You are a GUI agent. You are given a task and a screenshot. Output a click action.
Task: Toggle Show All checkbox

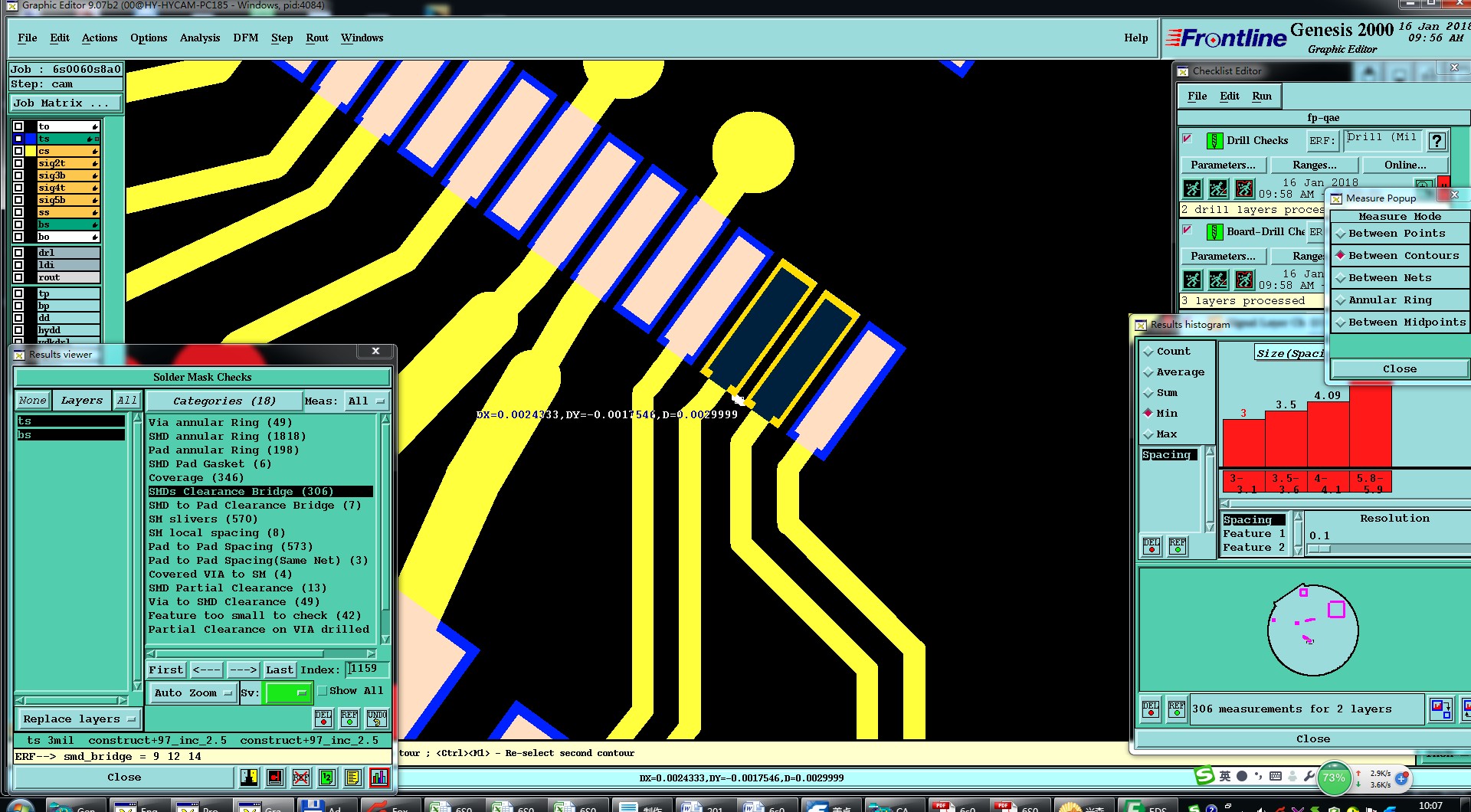[323, 690]
